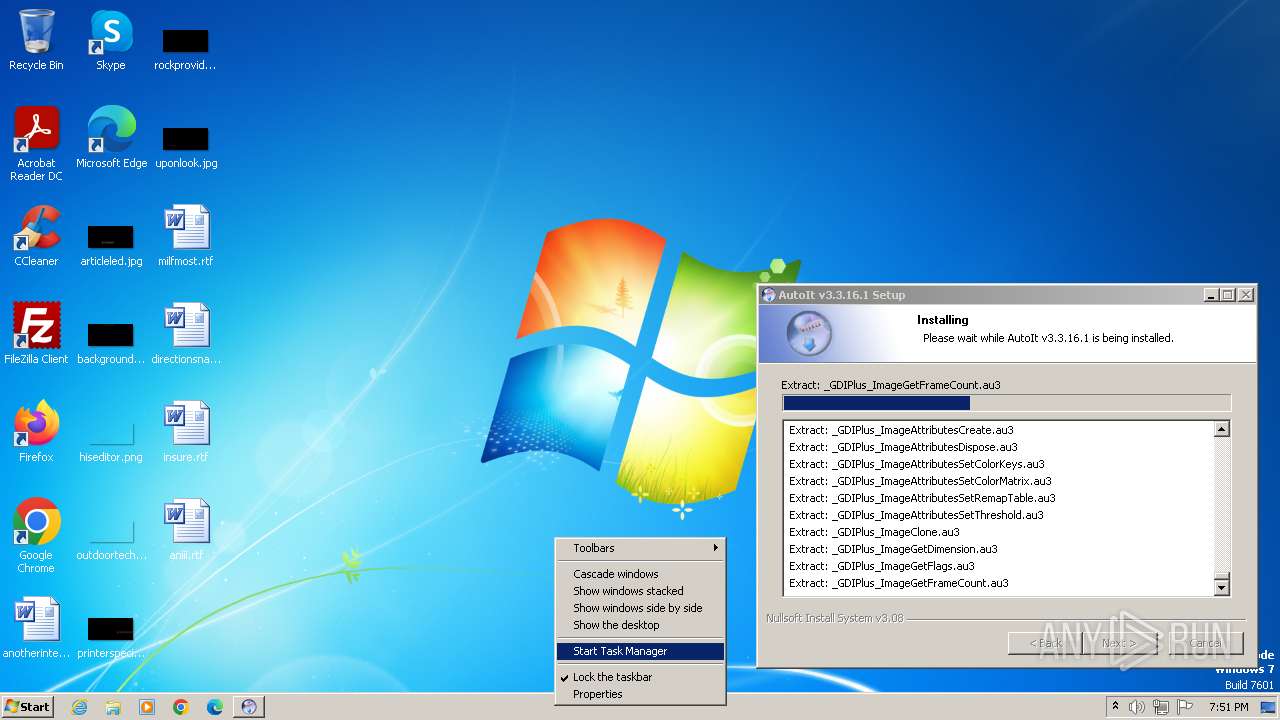
Task: Select the anotherinte... document icon
Action: coord(36,628)
